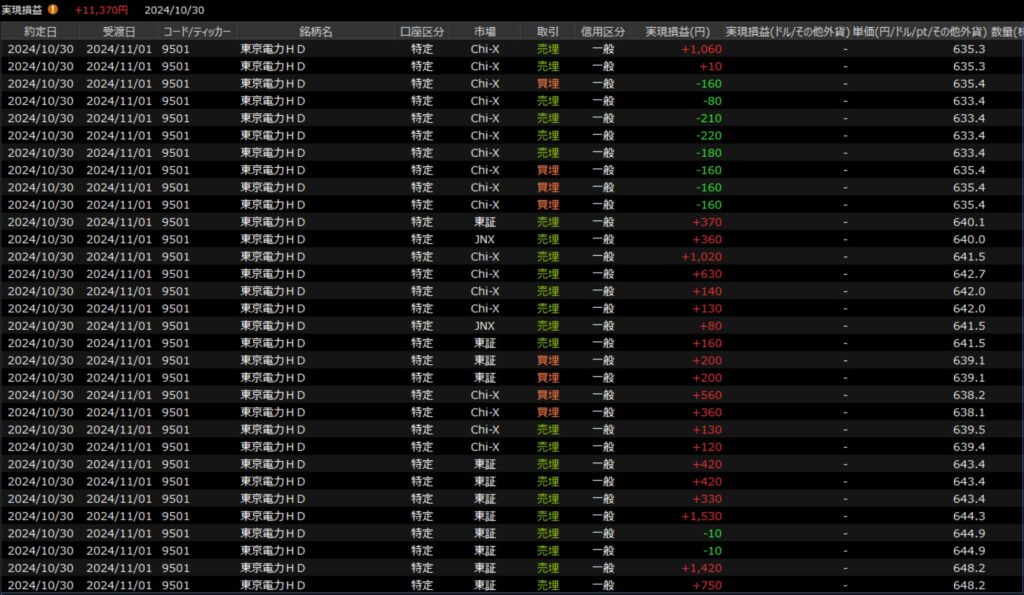Click the 取引 column header
This screenshot has width=1024, height=595.
click(x=547, y=32)
